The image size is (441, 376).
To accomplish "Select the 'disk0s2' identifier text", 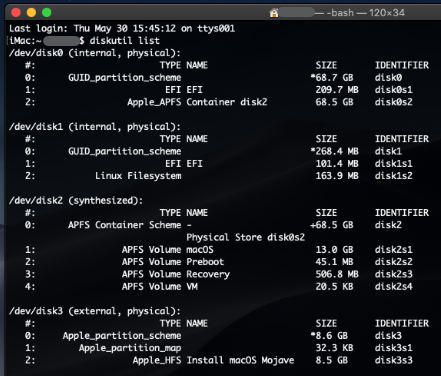I will pyautogui.click(x=394, y=102).
